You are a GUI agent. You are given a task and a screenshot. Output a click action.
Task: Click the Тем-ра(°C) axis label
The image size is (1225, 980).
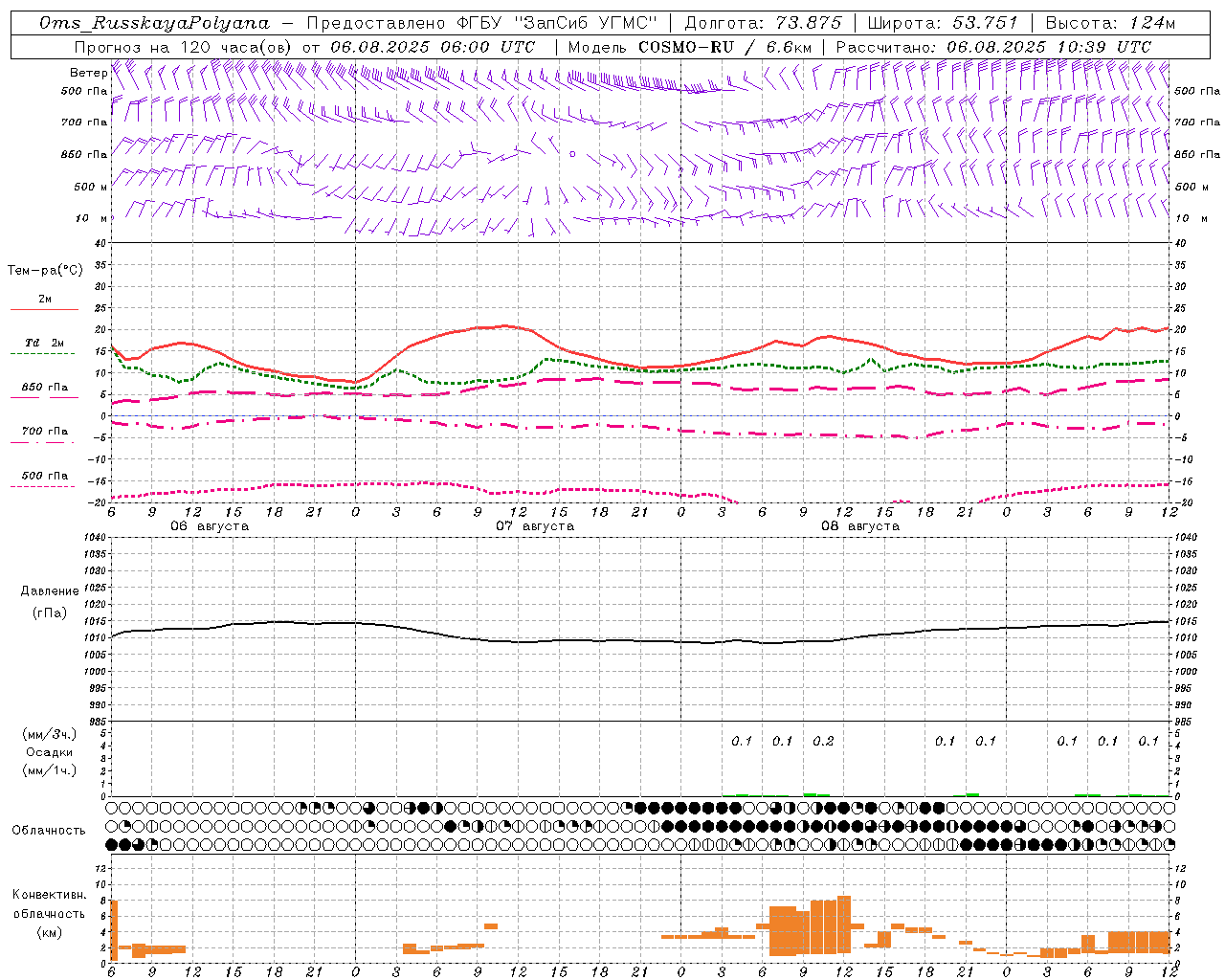[45, 271]
